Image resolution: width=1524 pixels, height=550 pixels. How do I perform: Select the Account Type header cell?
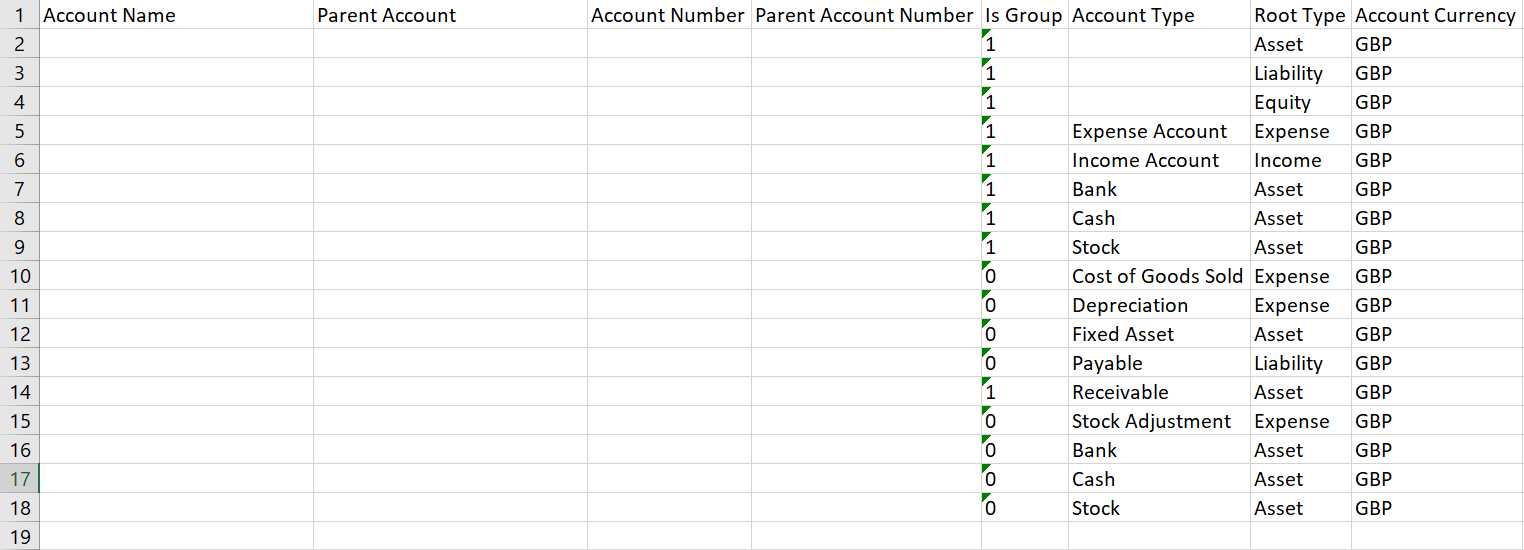click(1133, 15)
